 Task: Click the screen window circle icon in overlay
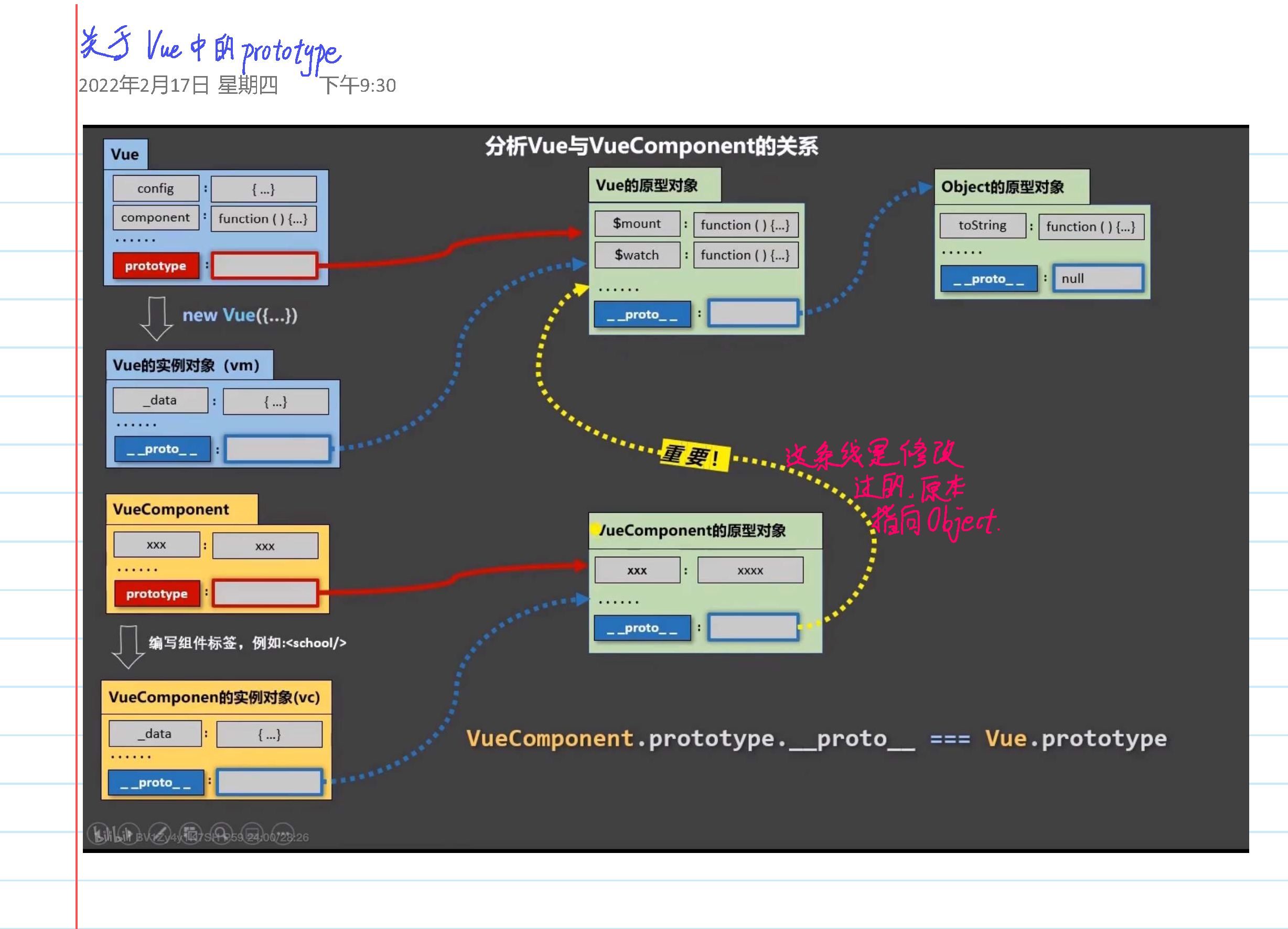pos(252,833)
